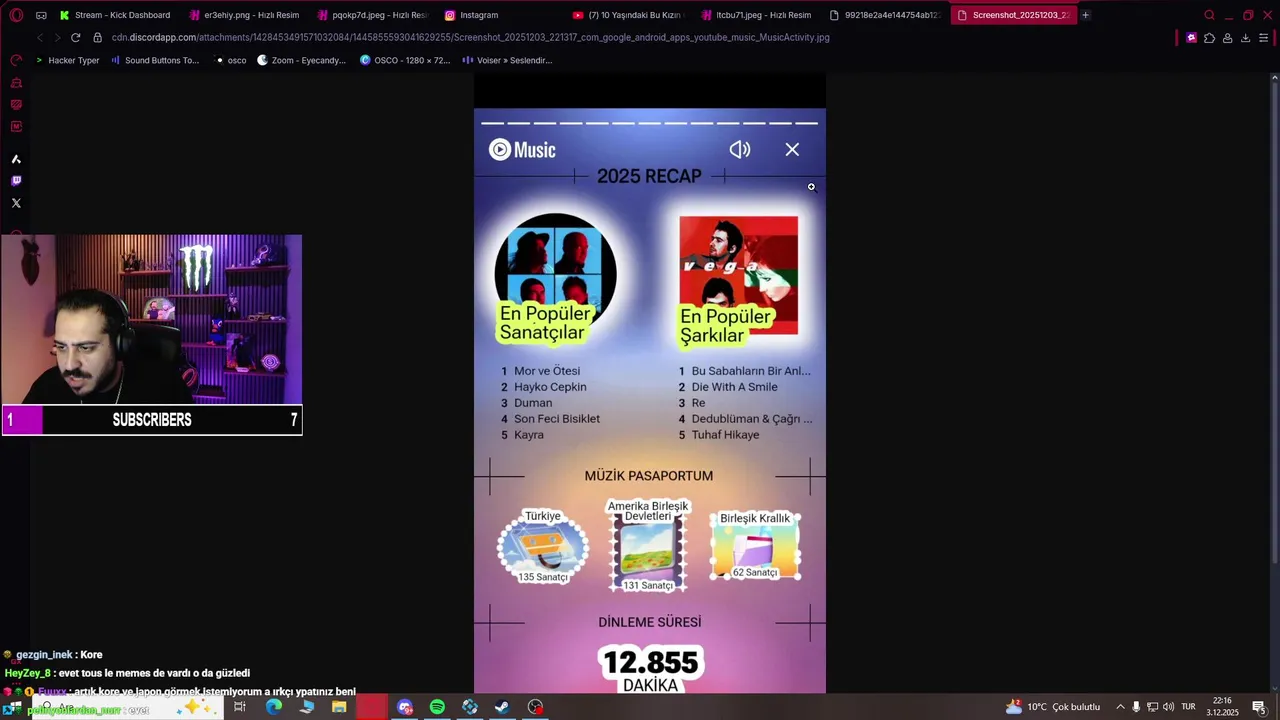Viewport: 1280px width, 720px height.
Task: Mute the recap with speaker icon
Action: (x=740, y=149)
